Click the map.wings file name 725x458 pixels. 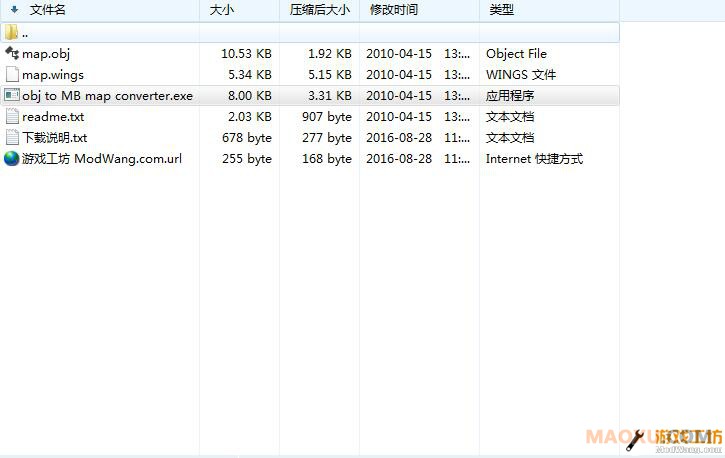point(53,75)
